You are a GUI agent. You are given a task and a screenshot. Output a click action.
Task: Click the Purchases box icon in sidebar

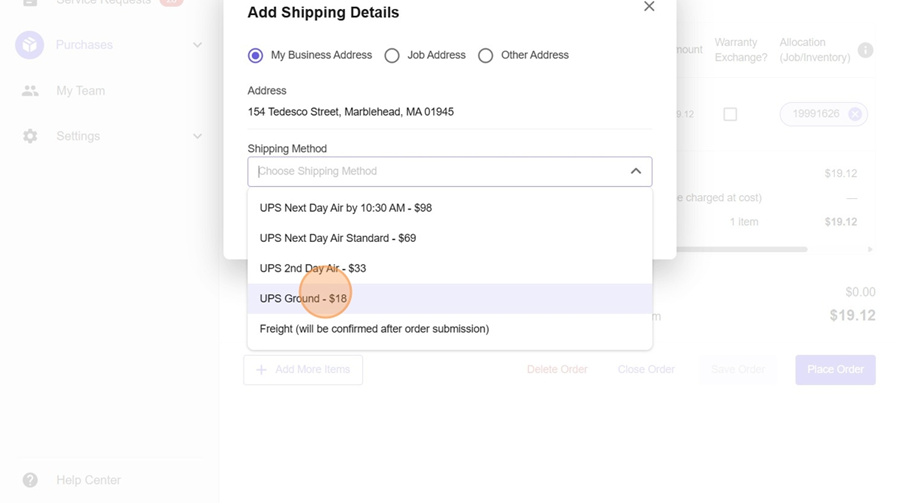click(30, 45)
